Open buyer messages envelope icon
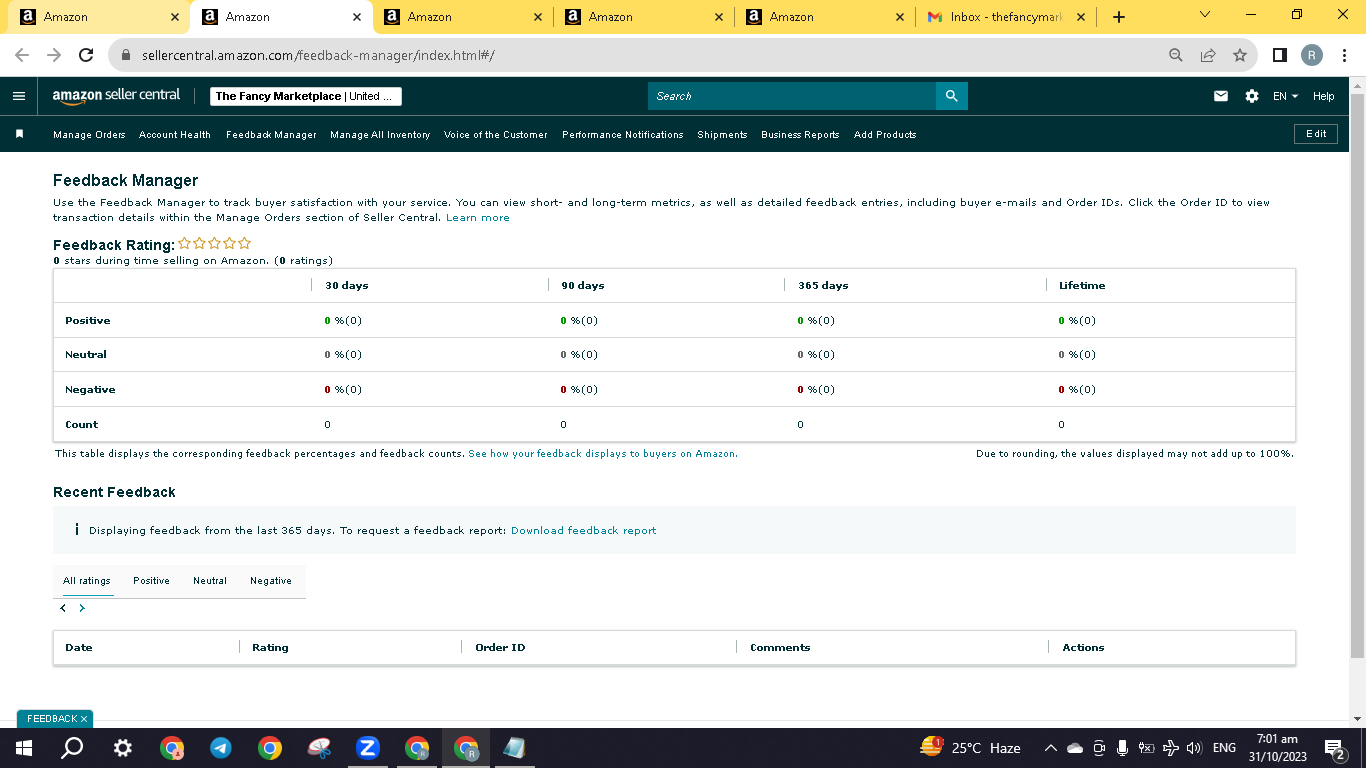1366x768 pixels. [x=1221, y=96]
